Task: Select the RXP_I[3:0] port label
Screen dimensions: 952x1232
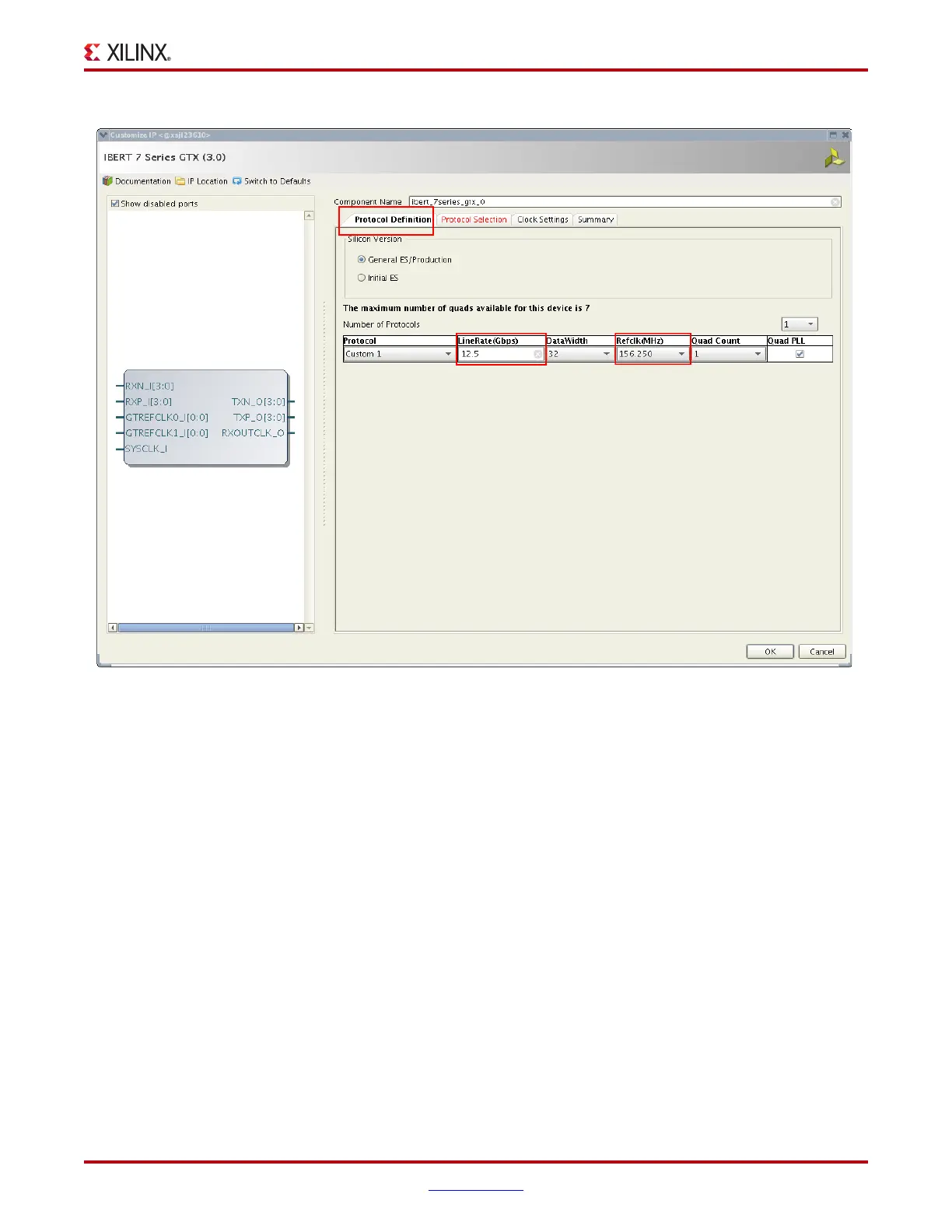Action: click(149, 402)
